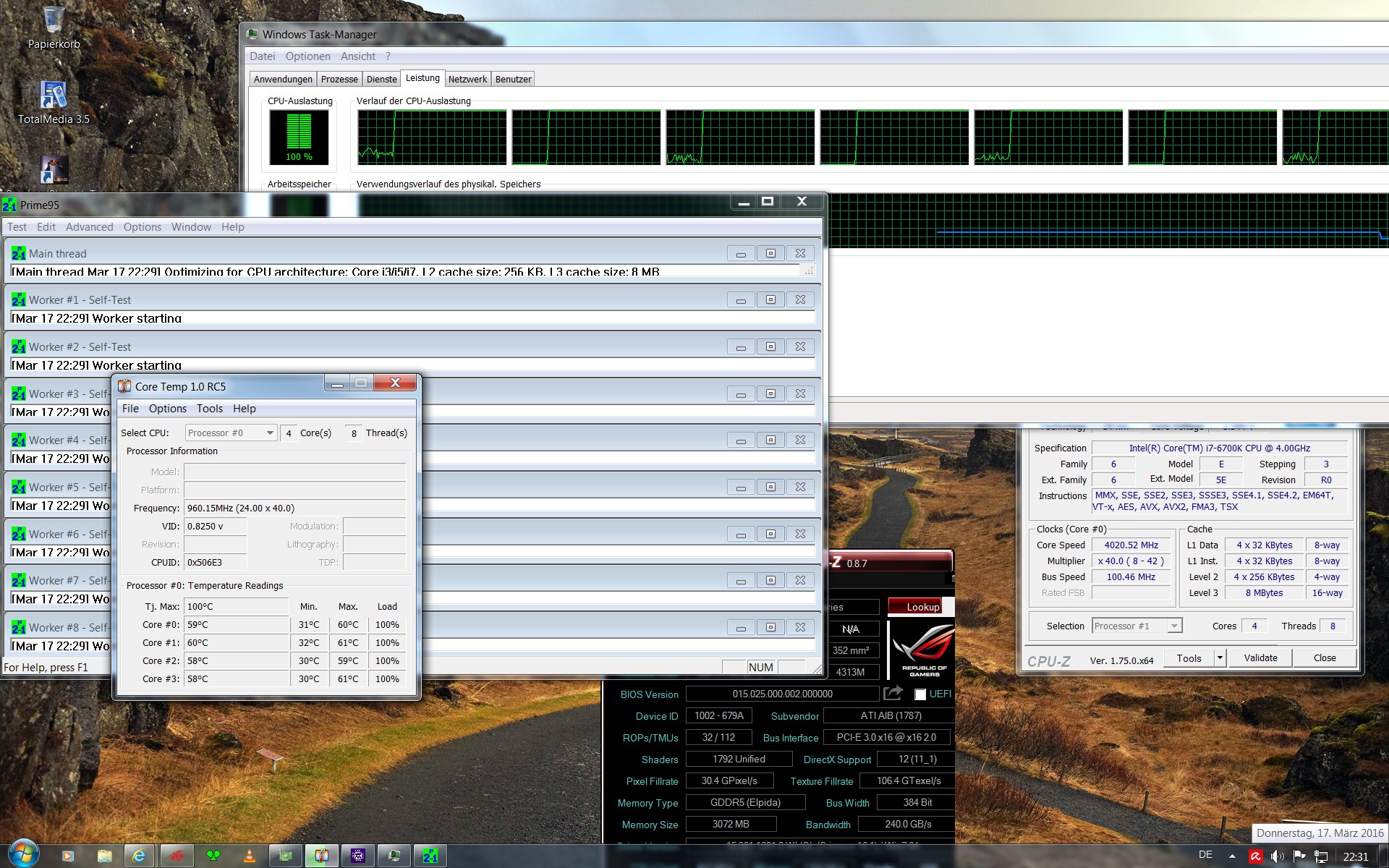Click the Core Temp Frequency field

[x=294, y=508]
